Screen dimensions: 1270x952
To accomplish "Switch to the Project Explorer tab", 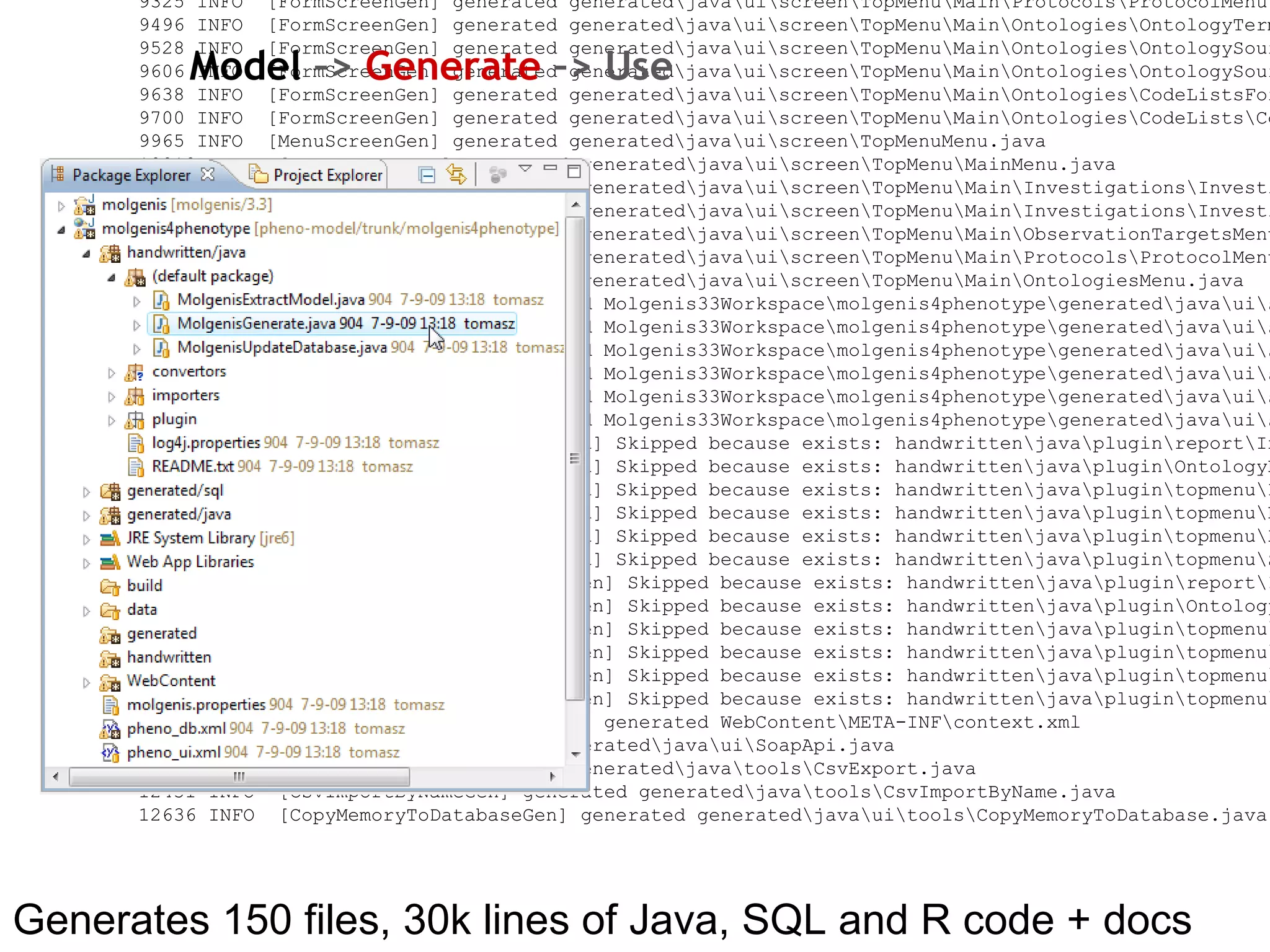I will click(x=316, y=175).
